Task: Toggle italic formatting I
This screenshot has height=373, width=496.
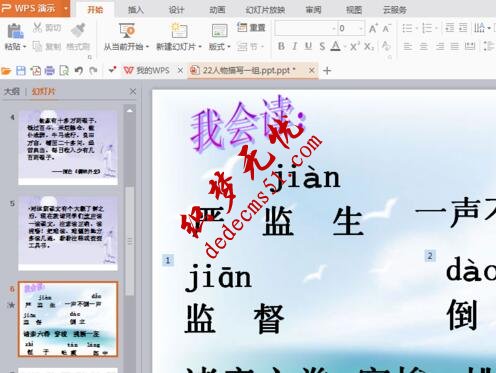Action: [294, 46]
